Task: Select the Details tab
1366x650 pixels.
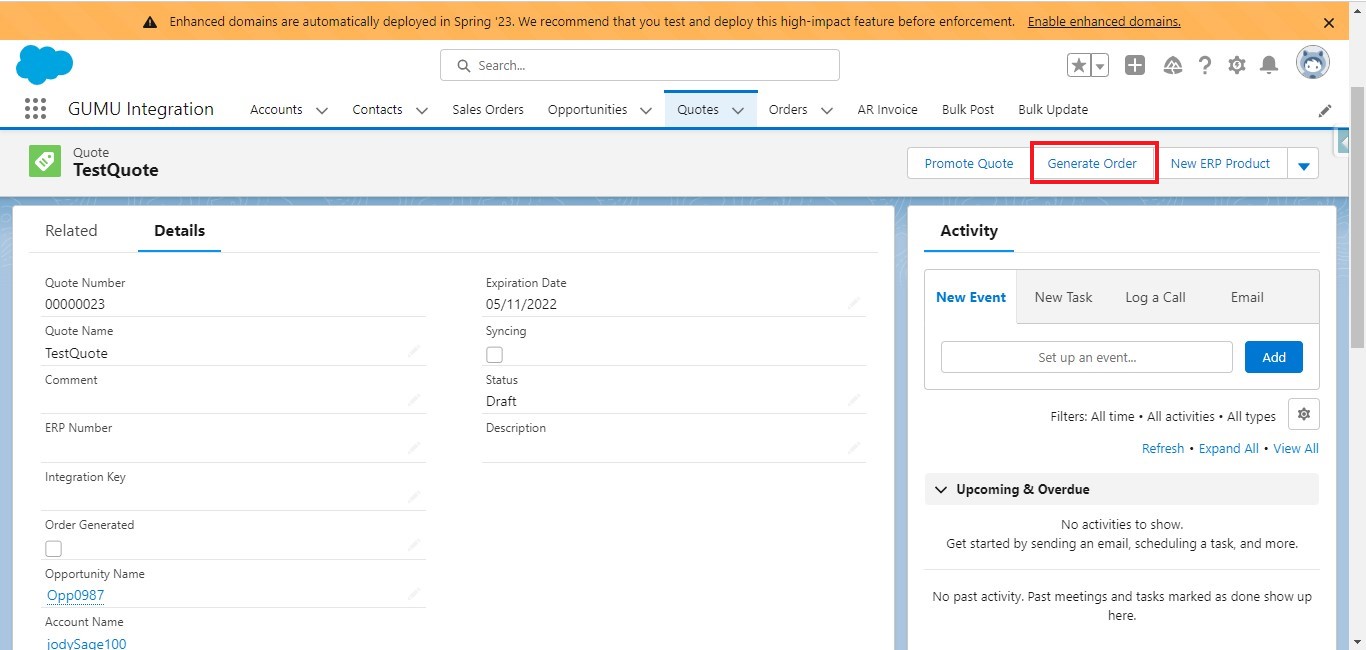Action: [179, 230]
